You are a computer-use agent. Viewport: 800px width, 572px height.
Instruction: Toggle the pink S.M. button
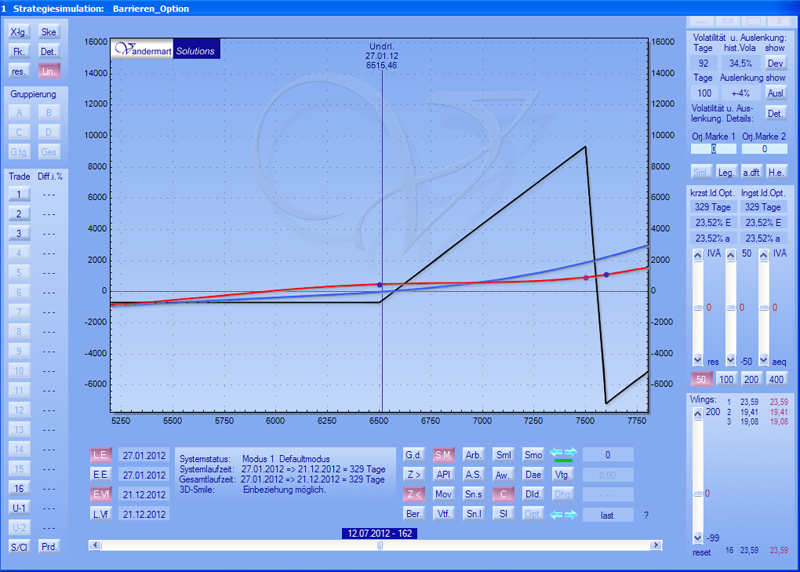click(x=445, y=455)
